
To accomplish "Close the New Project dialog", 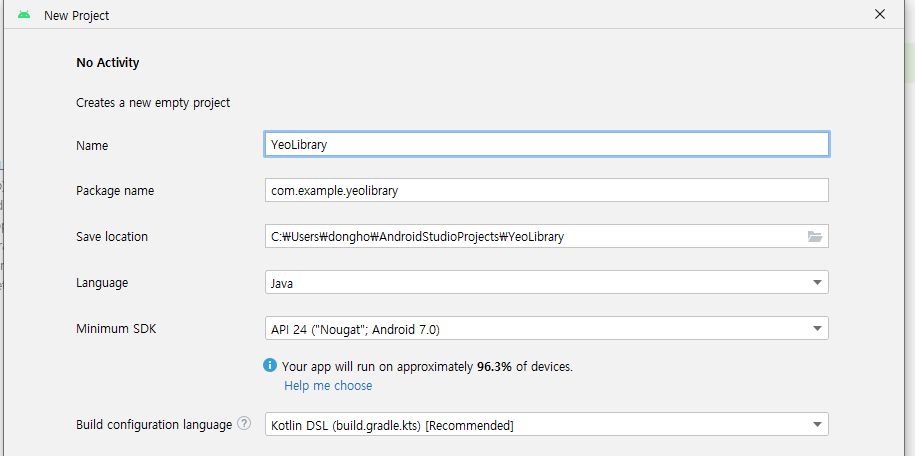I will coord(879,15).
